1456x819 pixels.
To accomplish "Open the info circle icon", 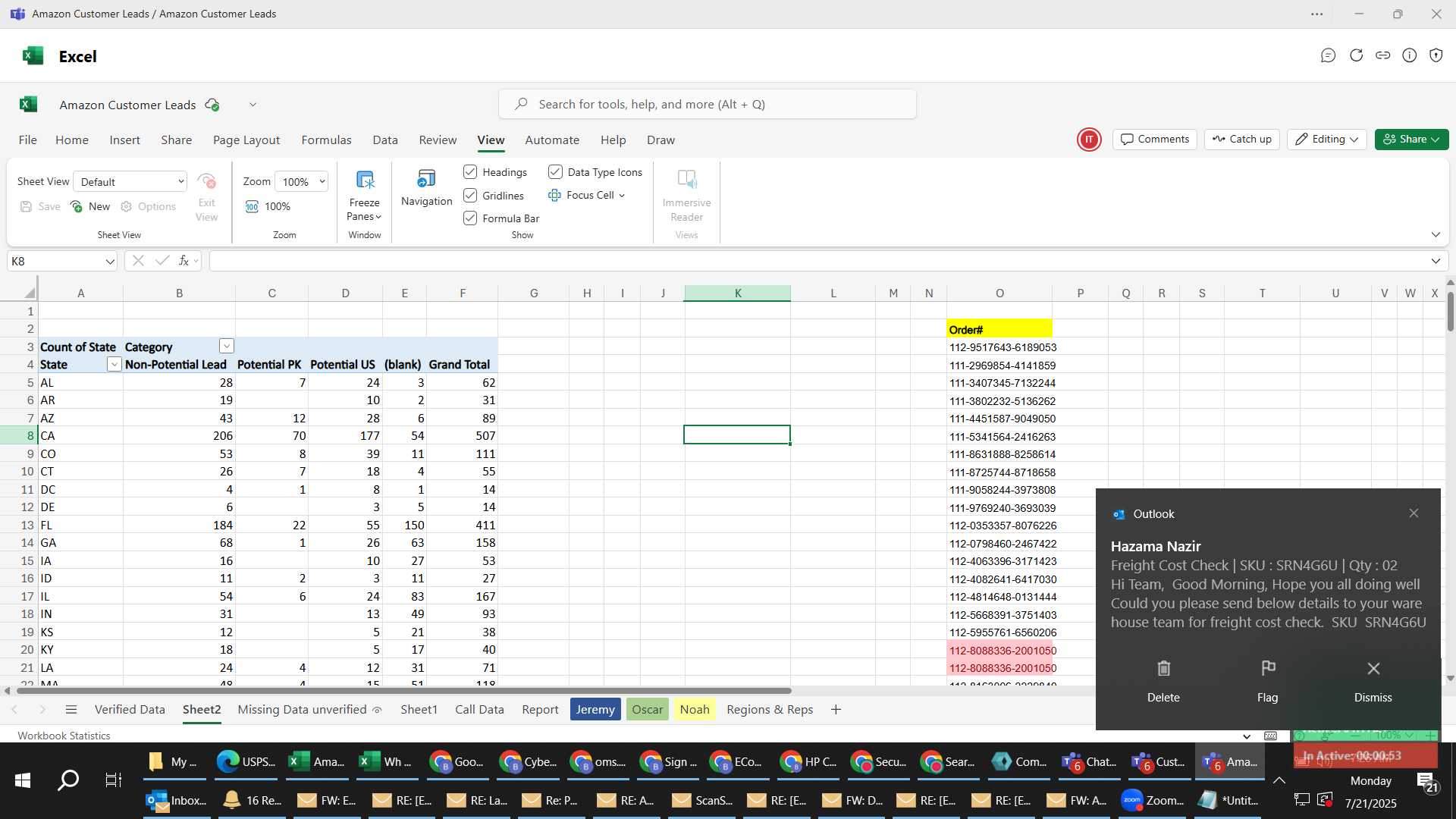I will pyautogui.click(x=1410, y=55).
